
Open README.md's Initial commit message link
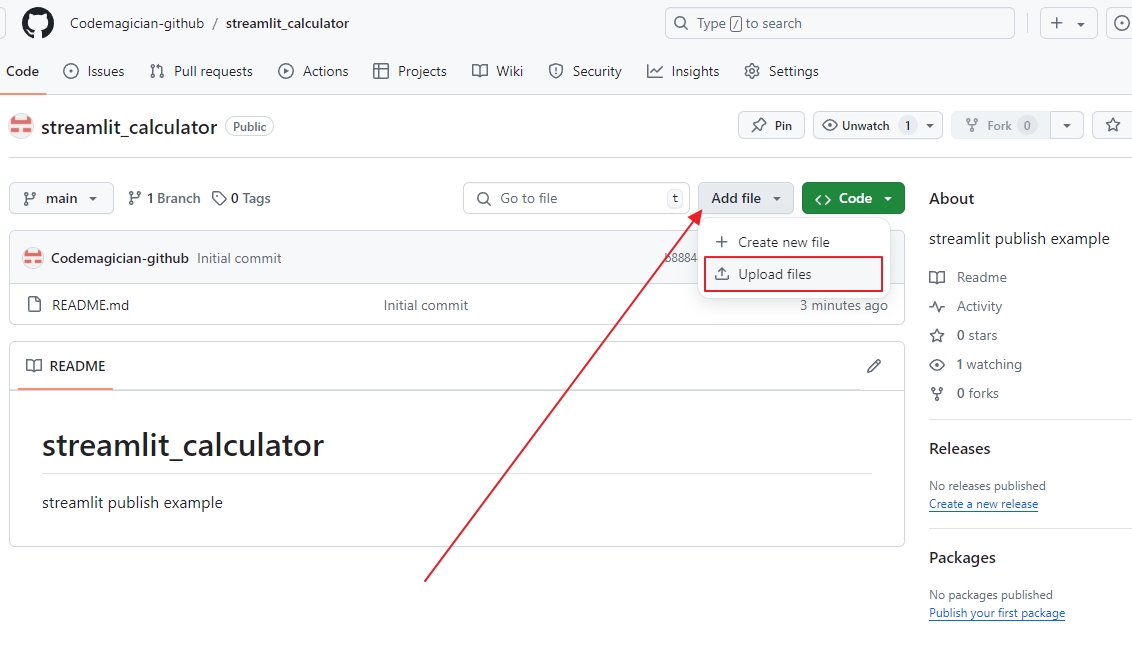point(425,305)
